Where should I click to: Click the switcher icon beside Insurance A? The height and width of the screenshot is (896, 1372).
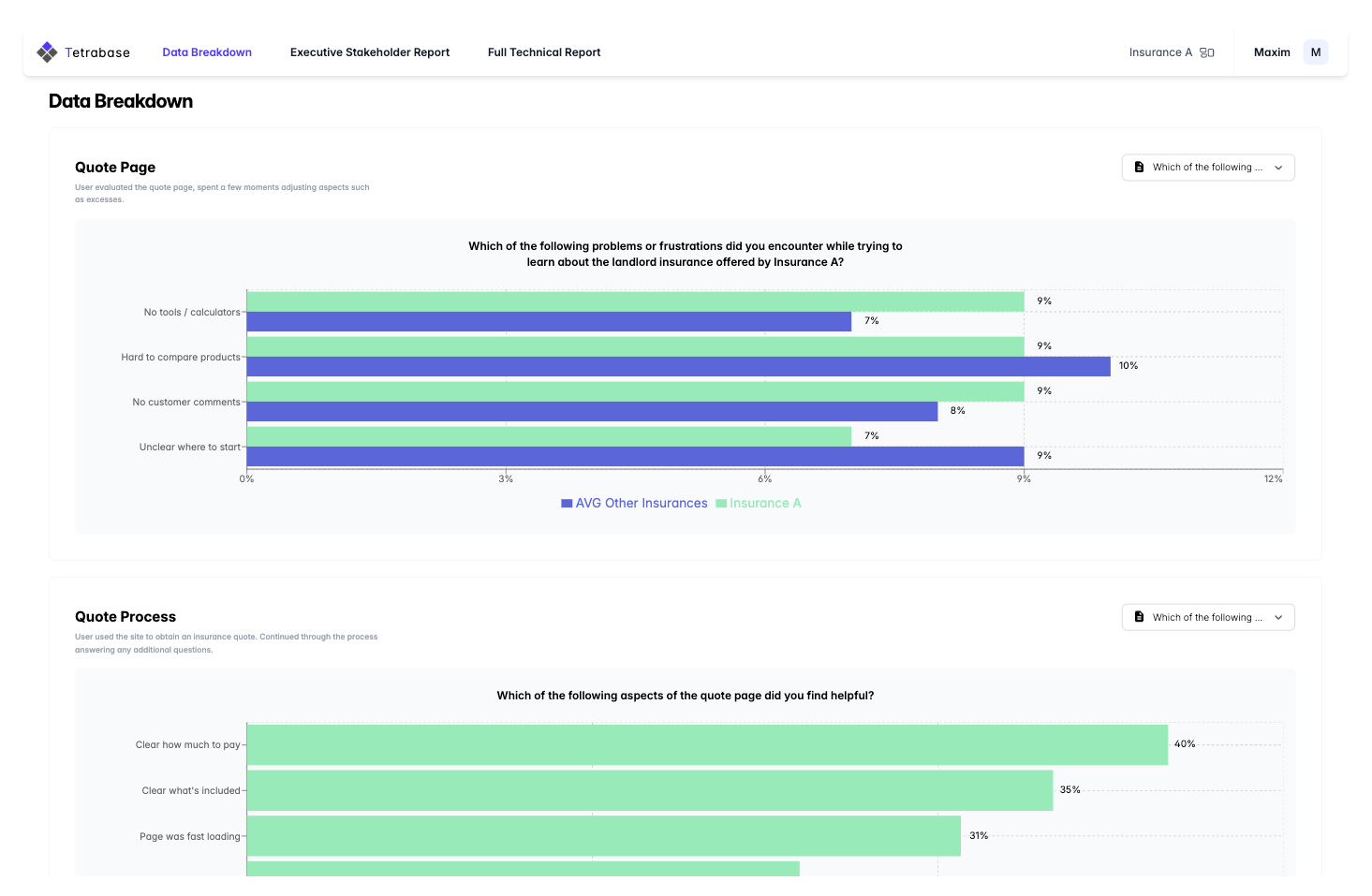pos(1207,52)
